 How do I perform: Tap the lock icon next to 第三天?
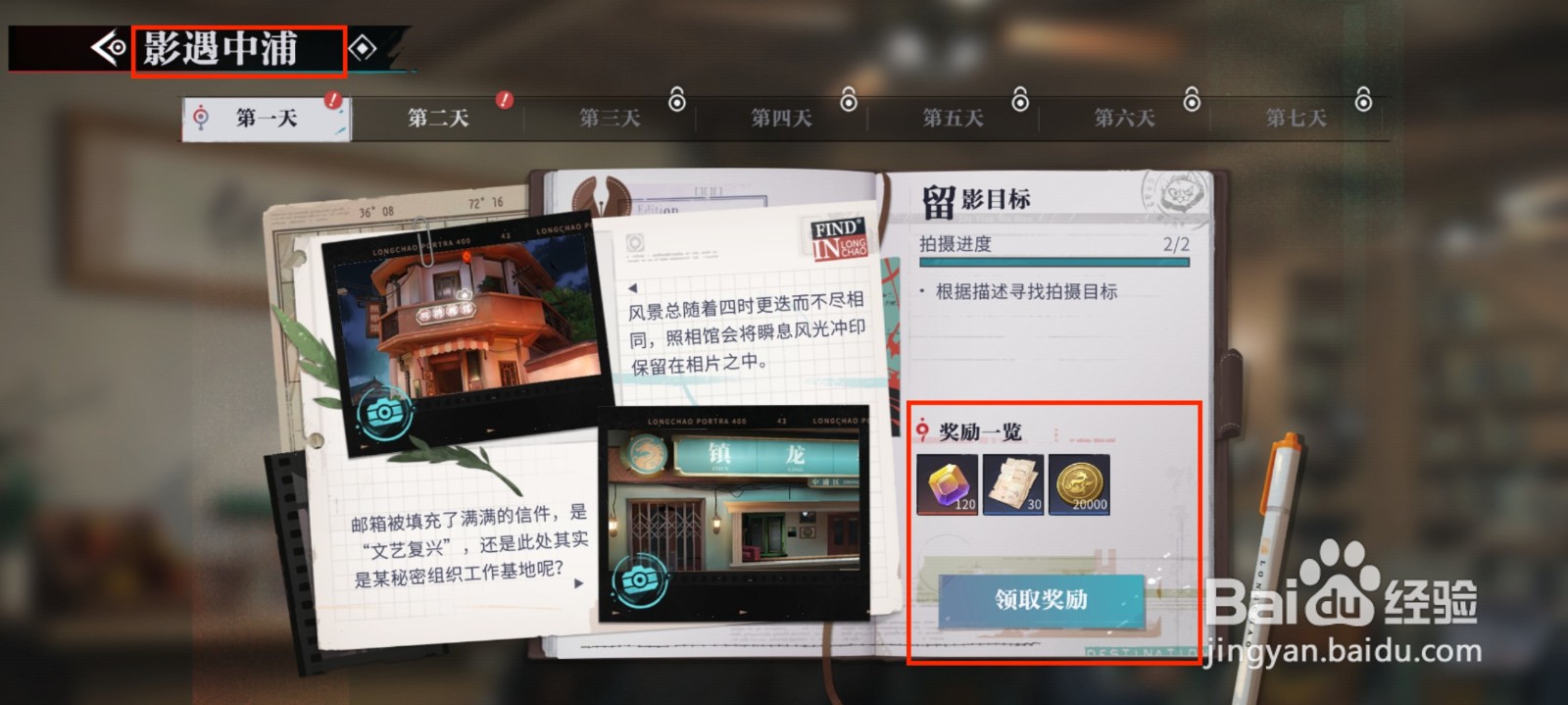point(677,99)
